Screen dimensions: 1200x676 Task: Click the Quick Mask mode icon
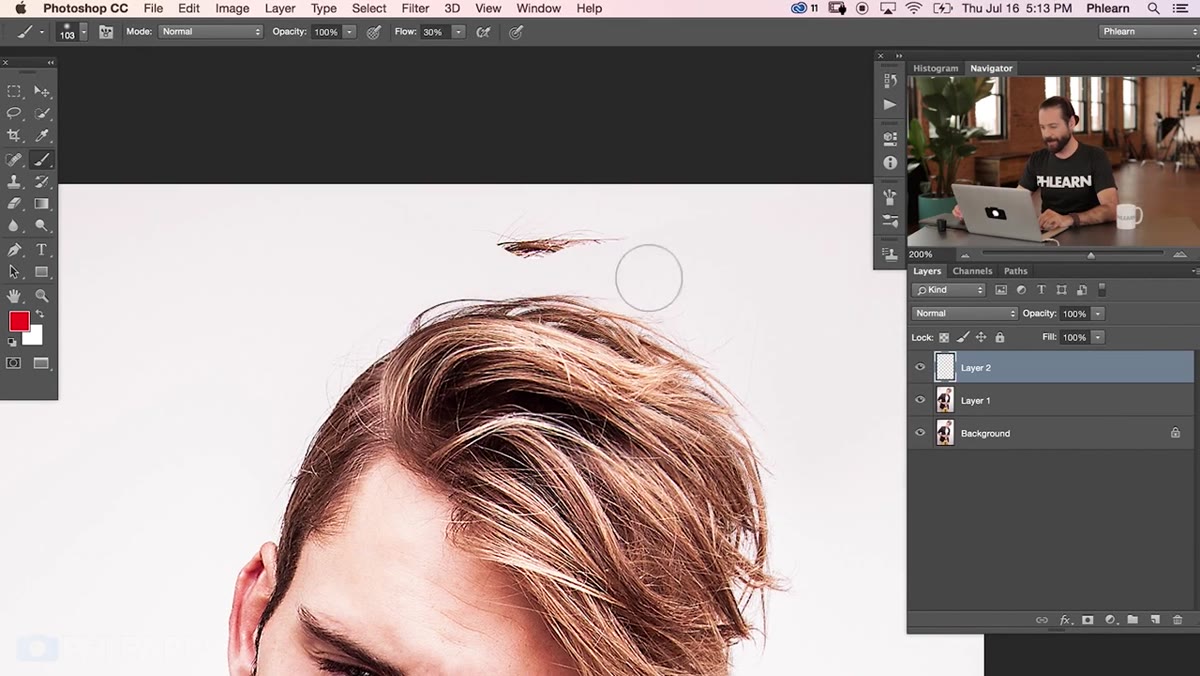(14, 363)
